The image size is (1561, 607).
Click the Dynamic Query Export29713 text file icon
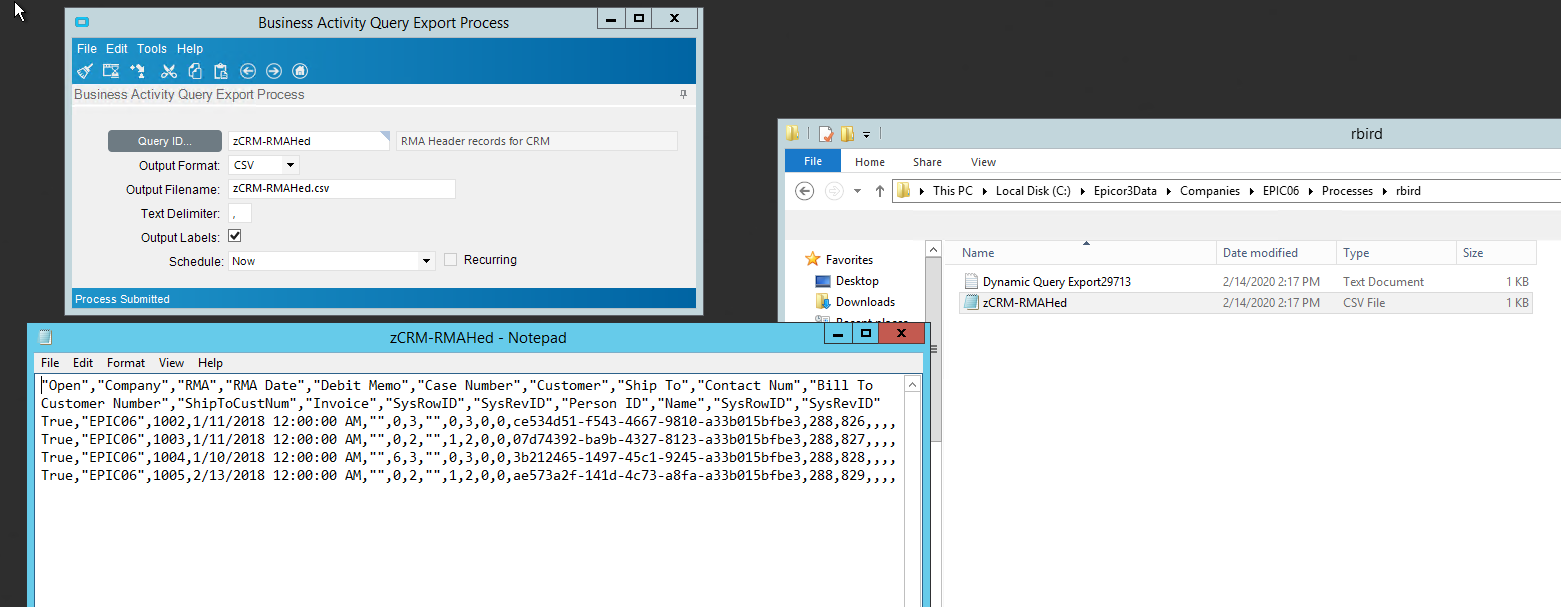coord(970,282)
